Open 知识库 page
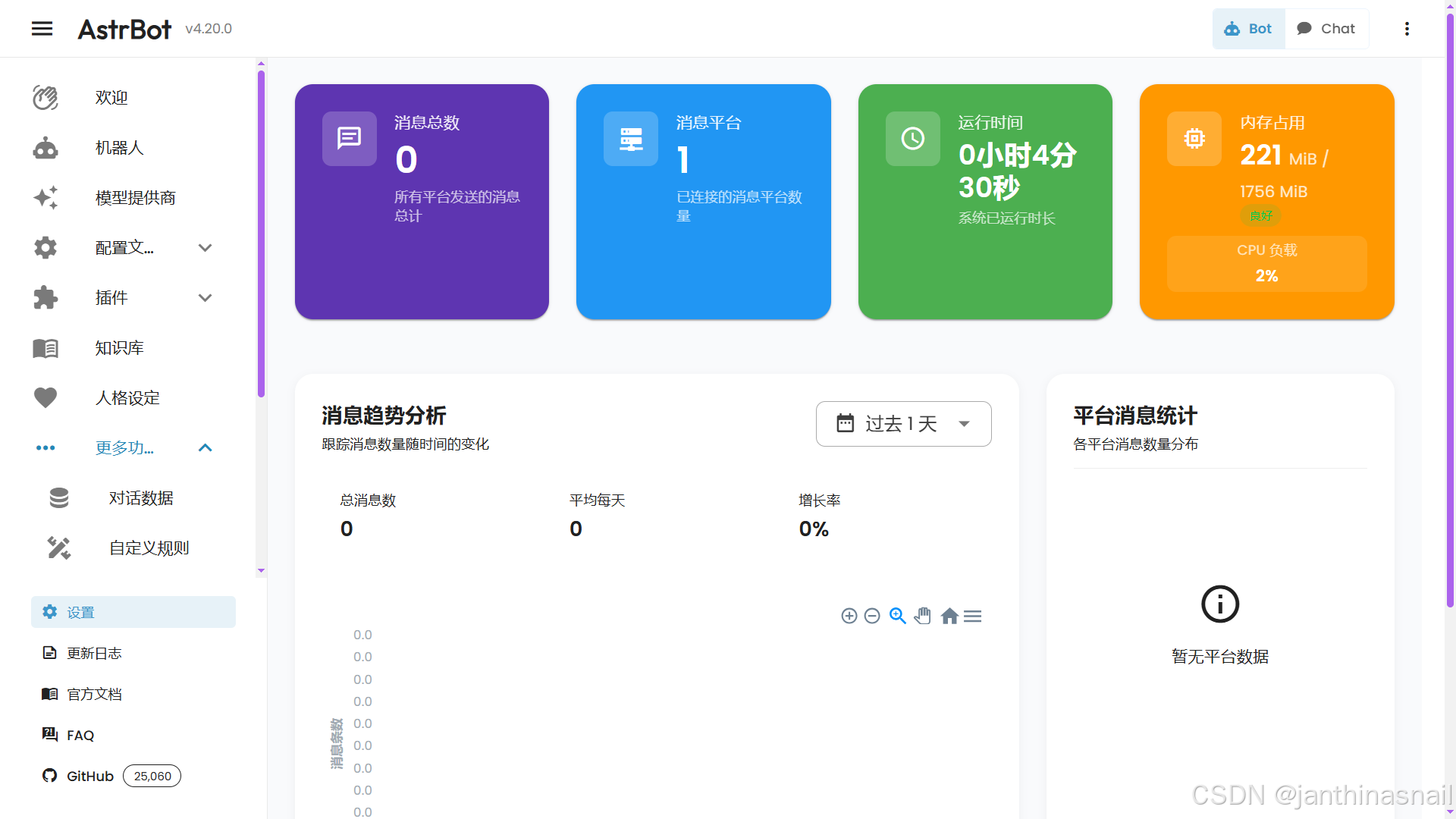1456x819 pixels. 119,348
